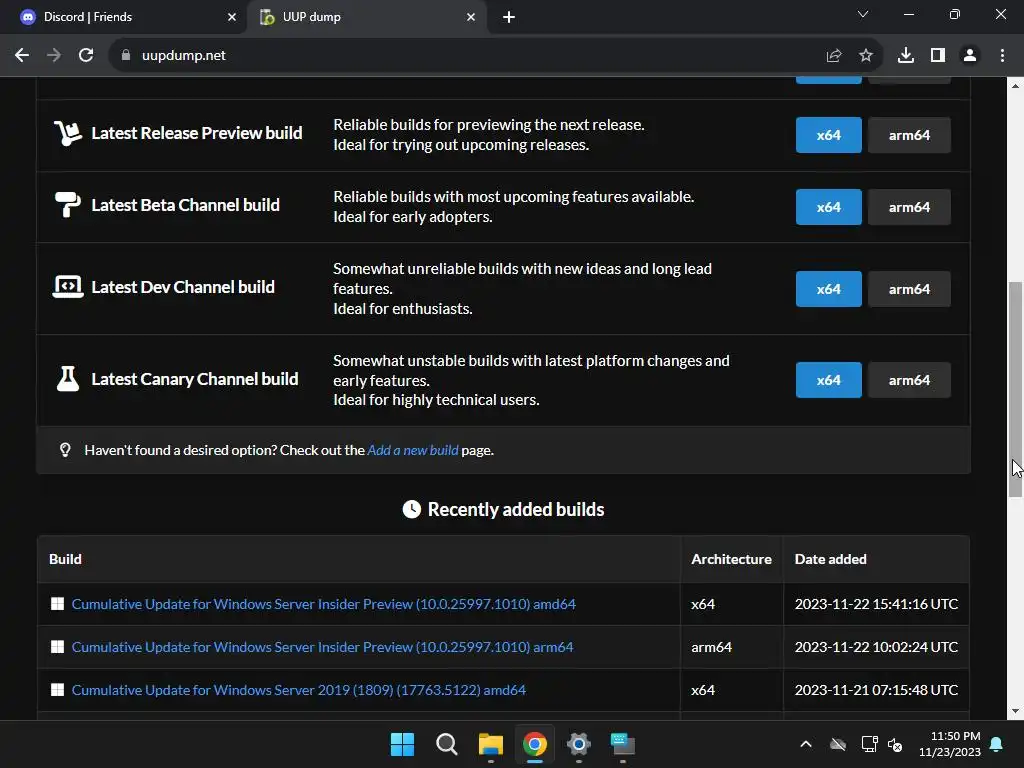Show hidden system tray icons chevron
Screen dimensions: 1024x768
806,744
